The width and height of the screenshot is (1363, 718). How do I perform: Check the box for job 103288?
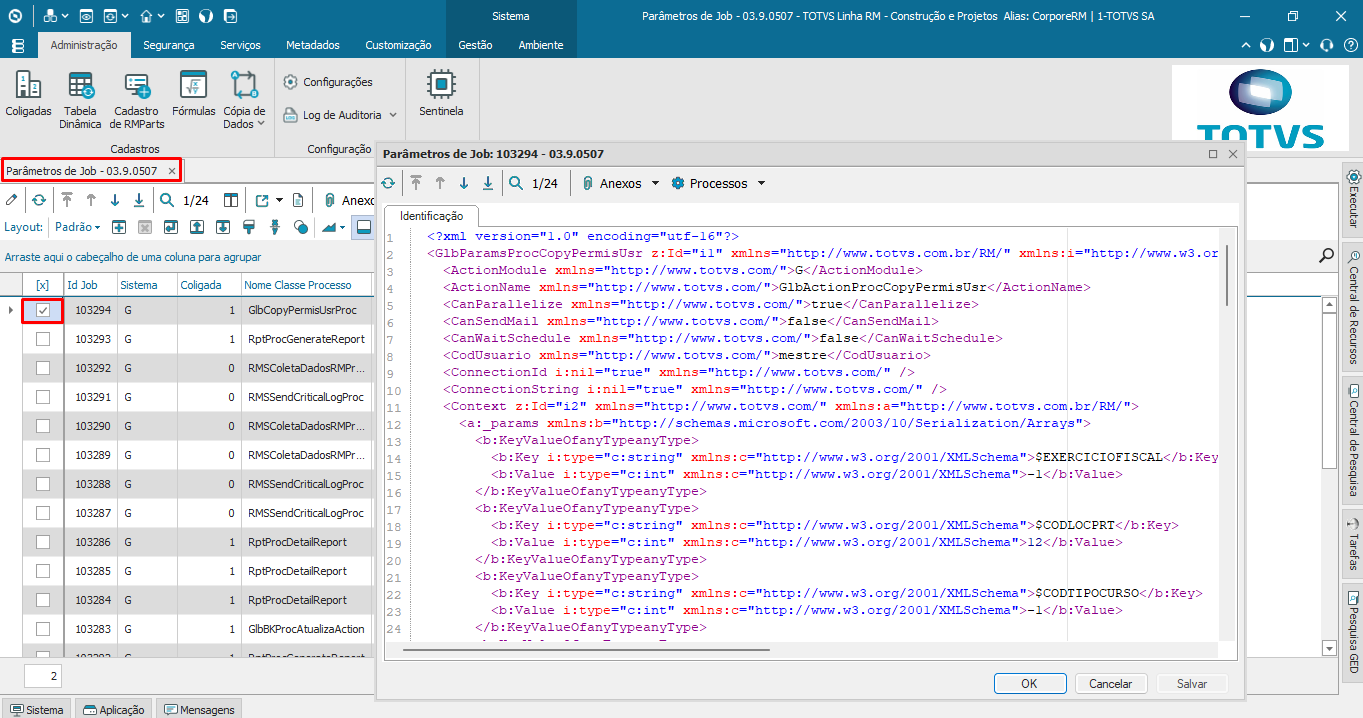tap(43, 484)
